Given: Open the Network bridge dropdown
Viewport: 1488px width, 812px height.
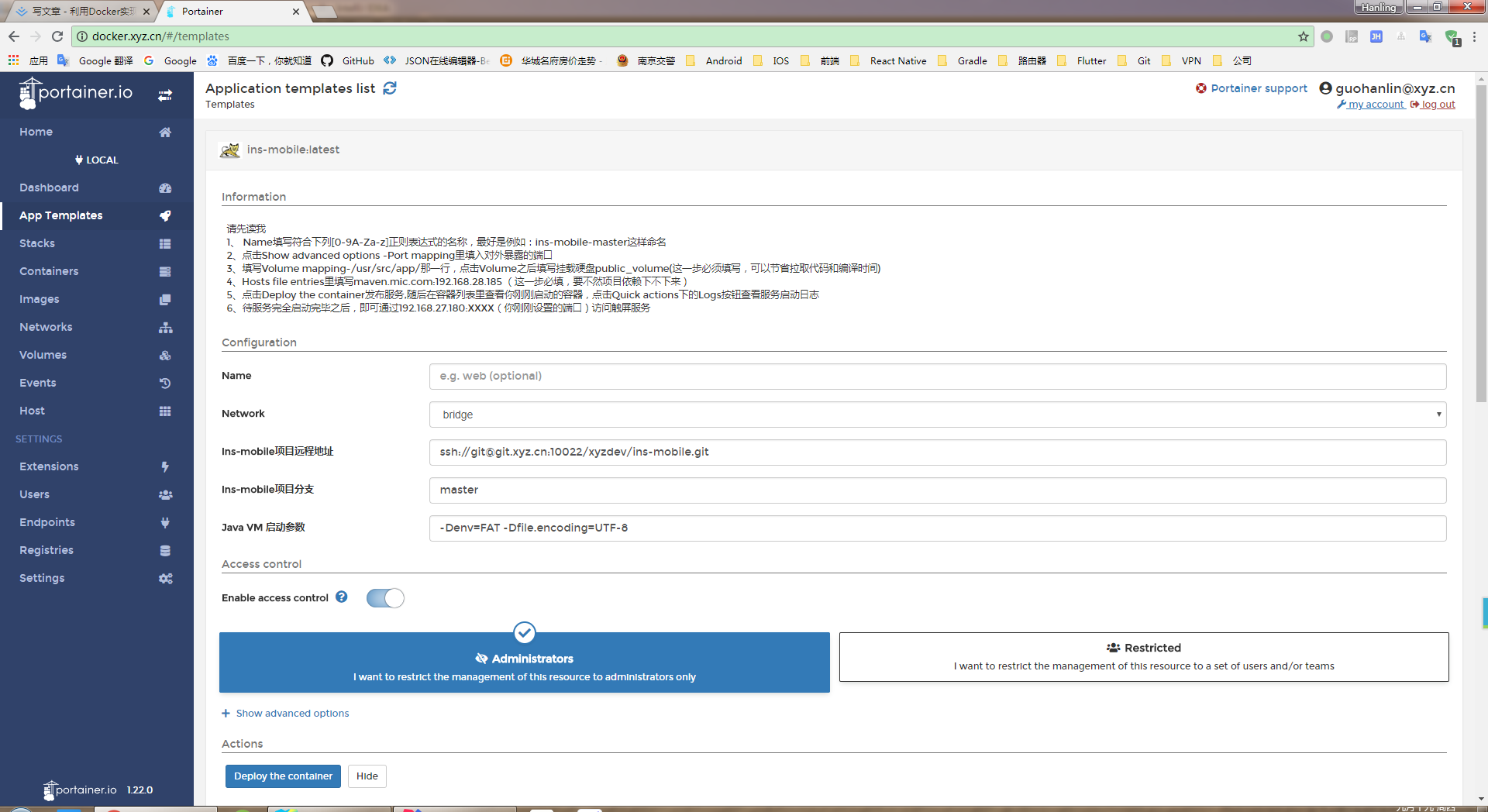Looking at the screenshot, I should tap(938, 415).
